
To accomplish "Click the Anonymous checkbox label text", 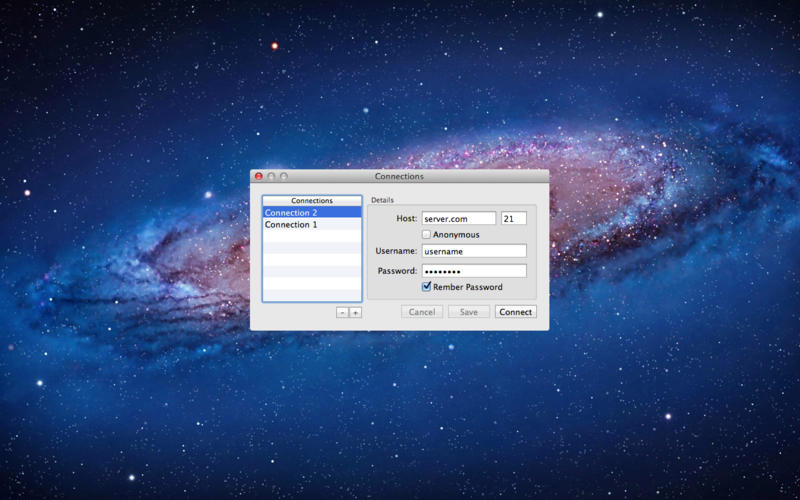I will (456, 235).
